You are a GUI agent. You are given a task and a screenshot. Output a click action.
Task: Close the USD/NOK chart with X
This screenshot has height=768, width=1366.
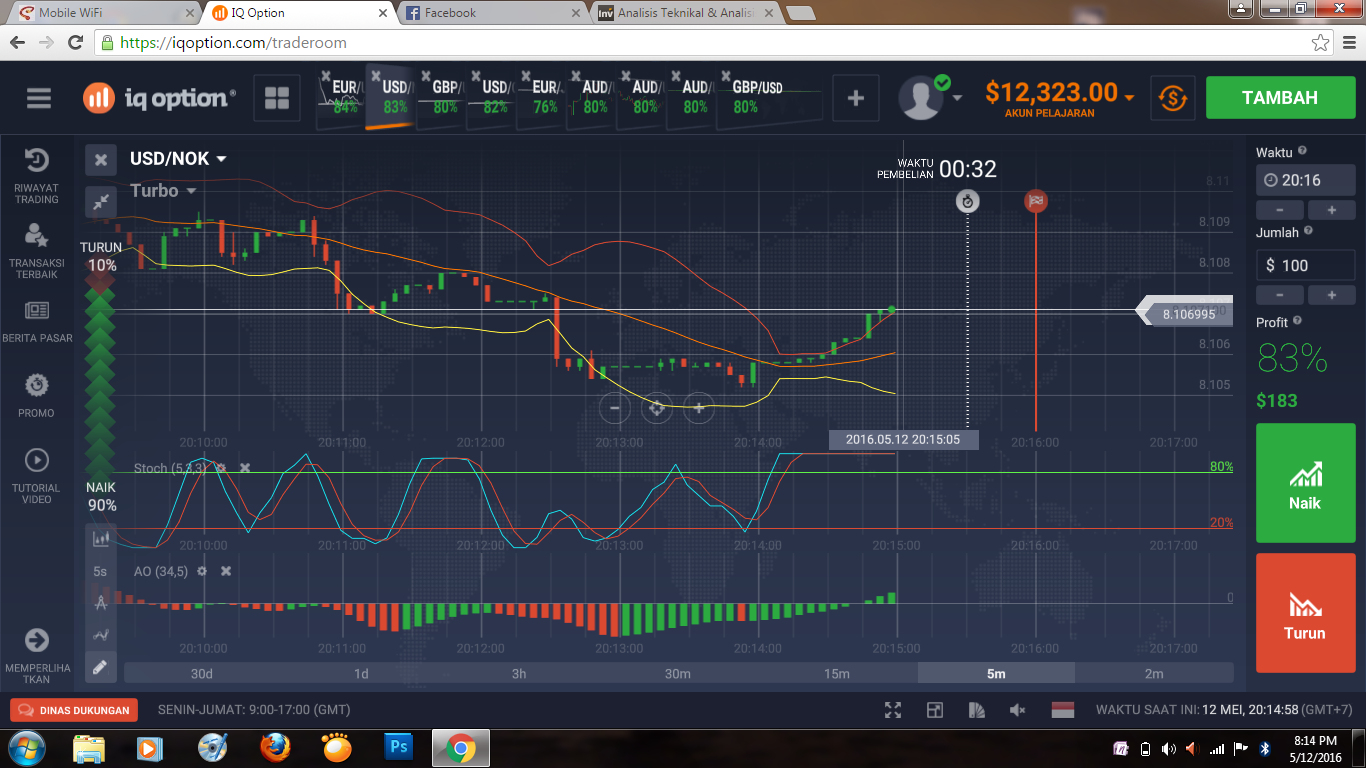[x=100, y=160]
